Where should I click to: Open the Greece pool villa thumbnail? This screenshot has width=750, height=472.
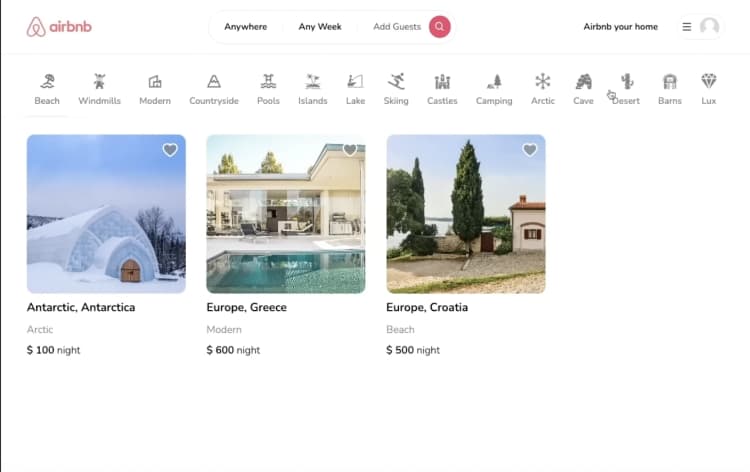pos(285,214)
